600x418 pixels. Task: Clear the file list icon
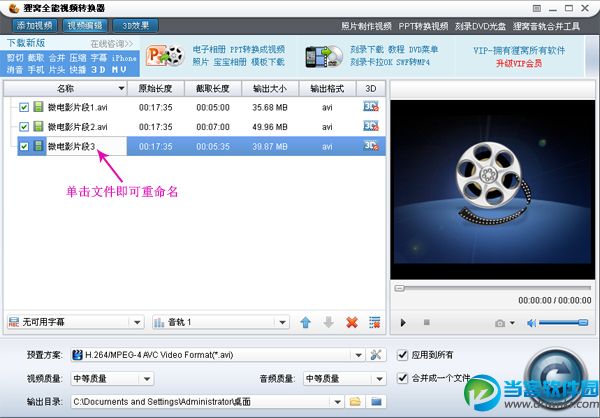pyautogui.click(x=375, y=323)
